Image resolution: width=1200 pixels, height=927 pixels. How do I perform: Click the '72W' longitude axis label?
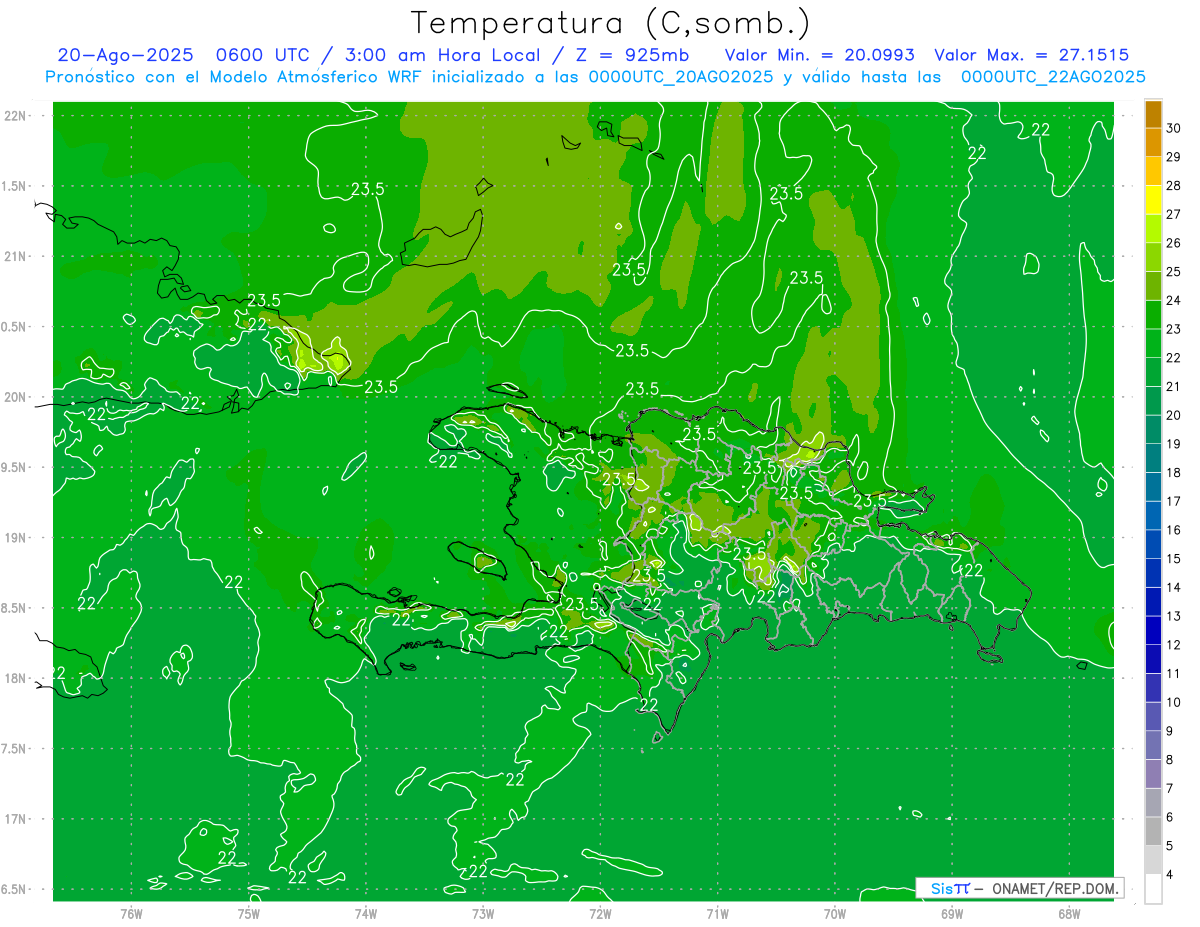(x=600, y=913)
